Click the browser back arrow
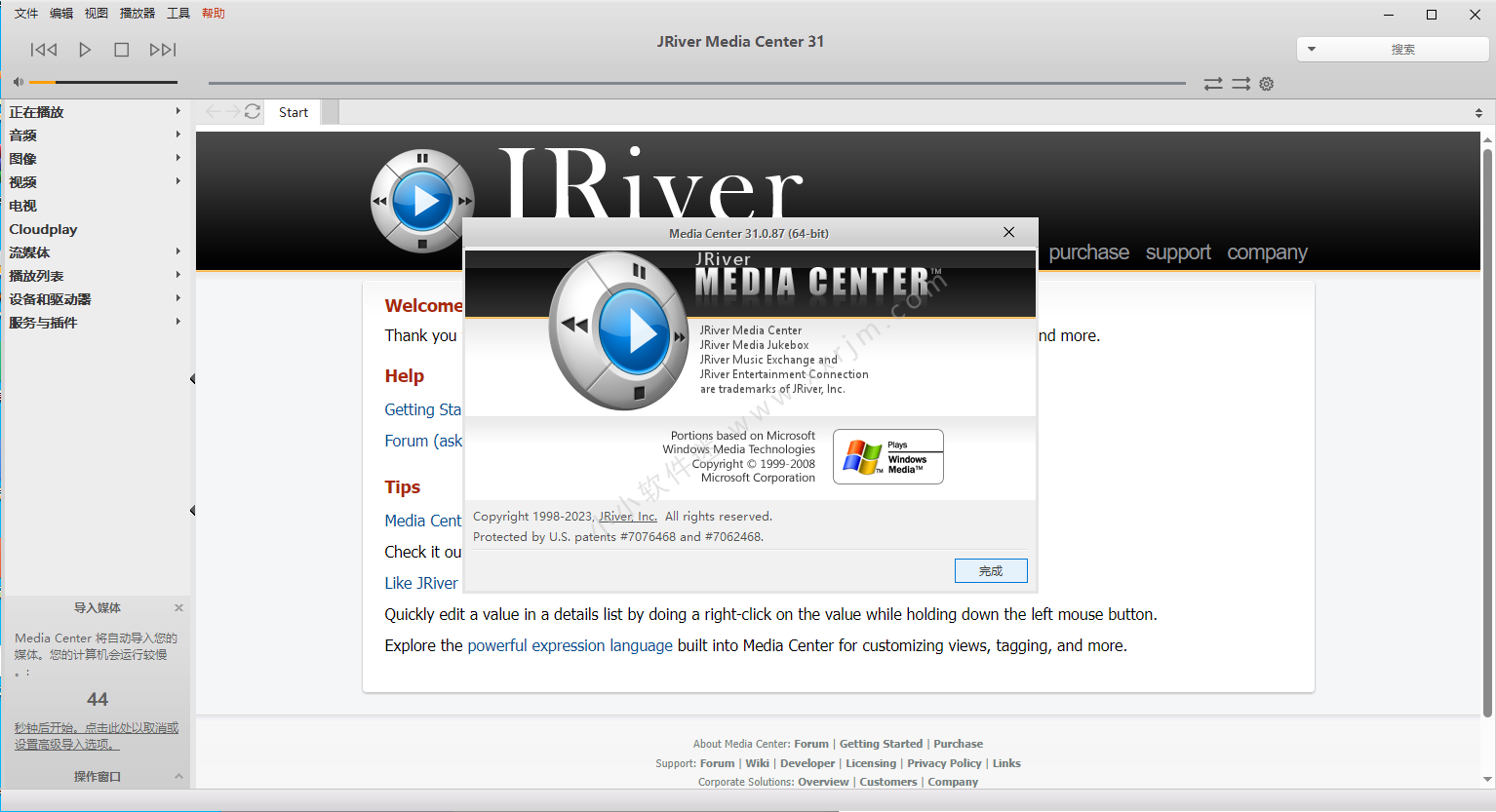This screenshot has height=812, width=1496. coord(212,111)
